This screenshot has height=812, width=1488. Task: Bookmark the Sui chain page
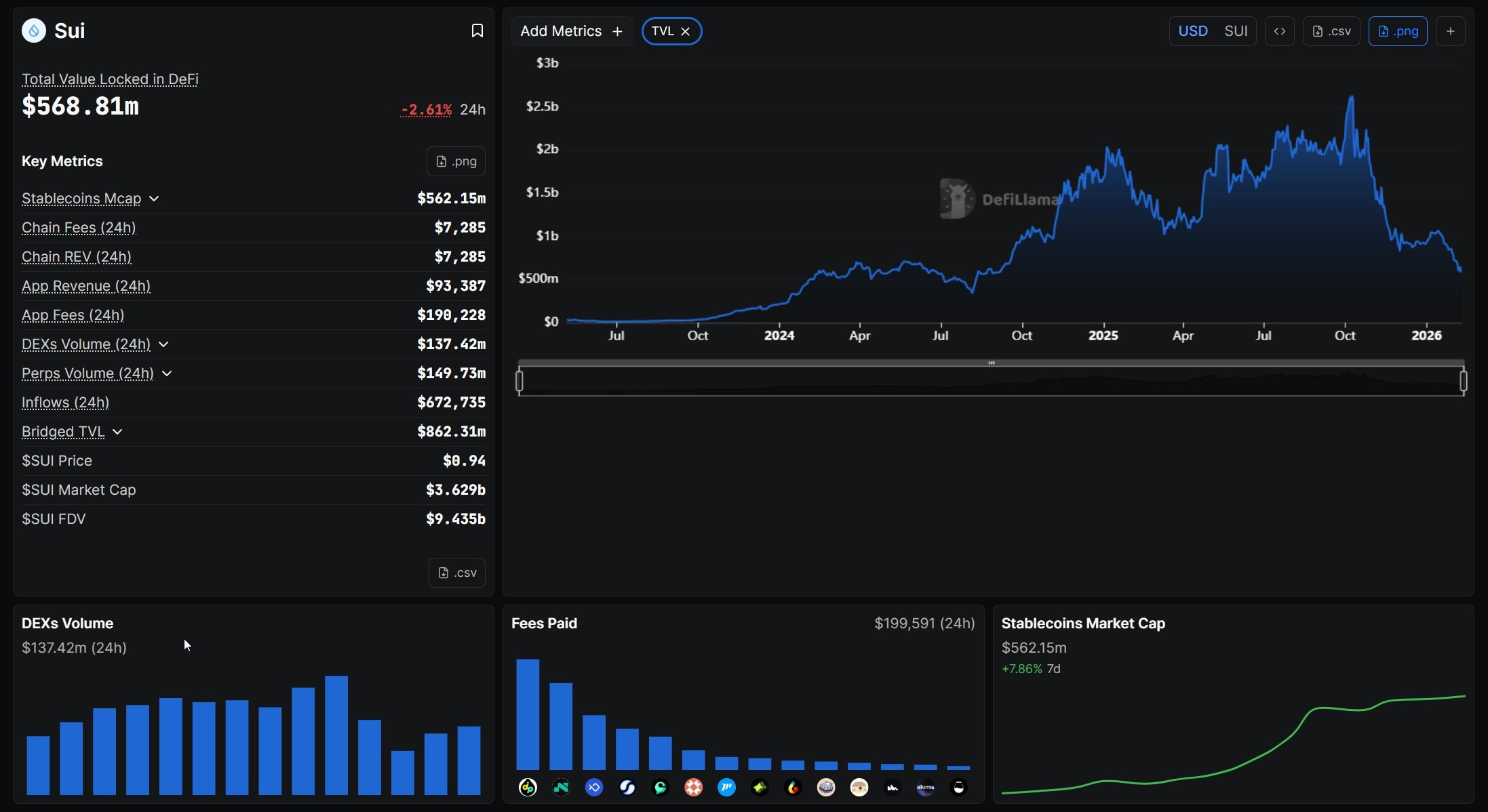(x=477, y=31)
